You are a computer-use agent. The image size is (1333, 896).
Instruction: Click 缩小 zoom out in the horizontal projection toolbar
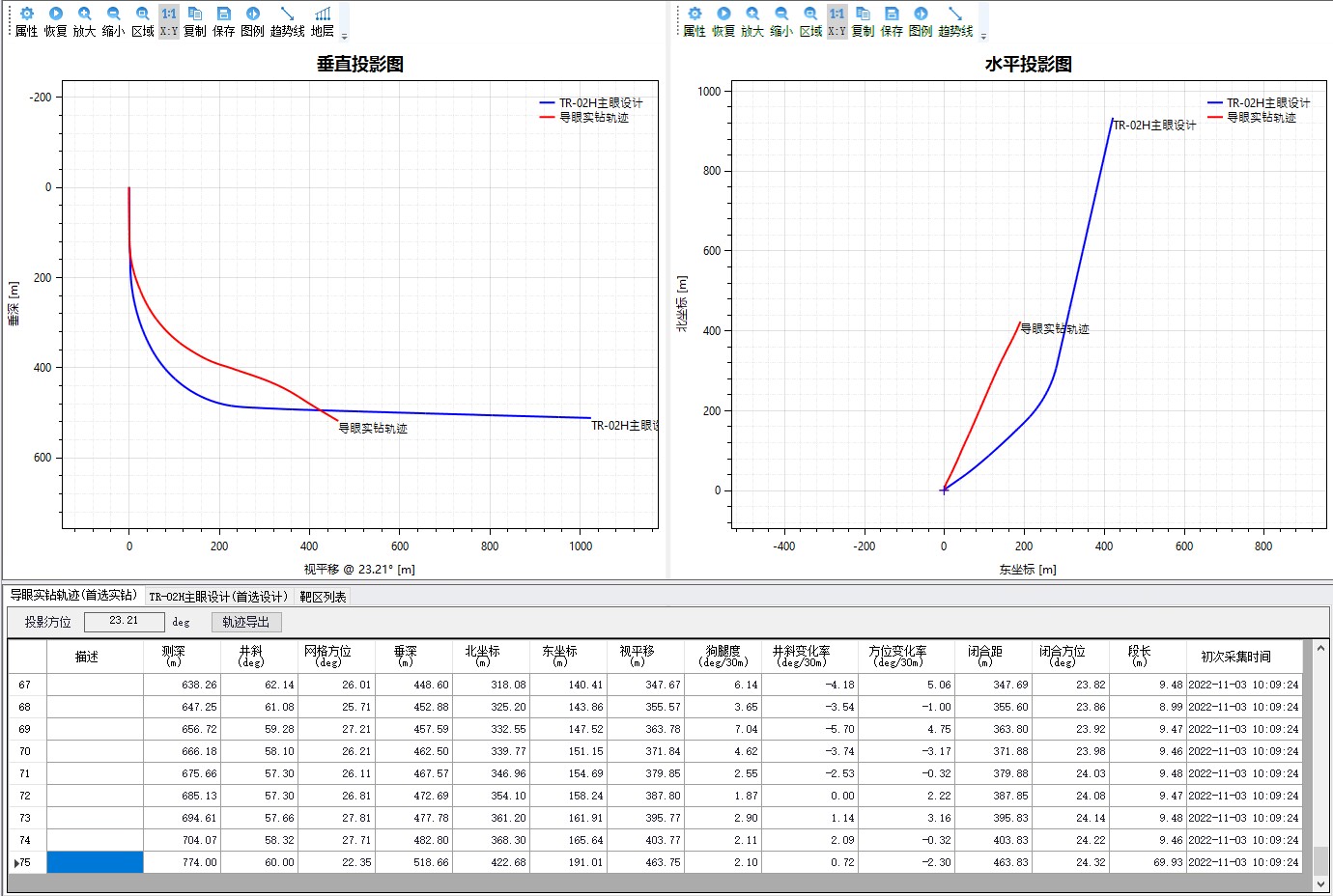tap(780, 21)
